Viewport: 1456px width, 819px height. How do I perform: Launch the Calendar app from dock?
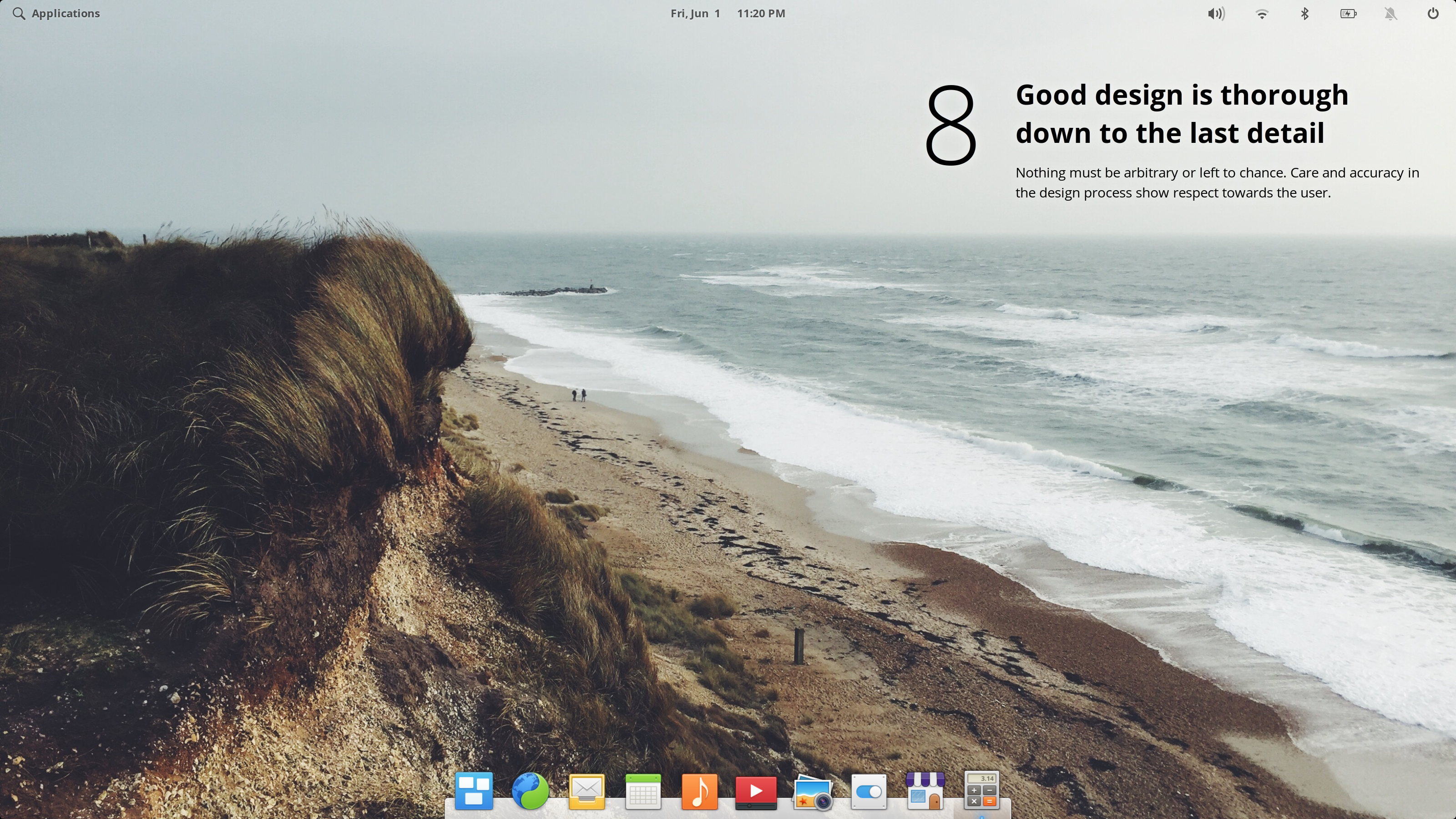(x=643, y=790)
